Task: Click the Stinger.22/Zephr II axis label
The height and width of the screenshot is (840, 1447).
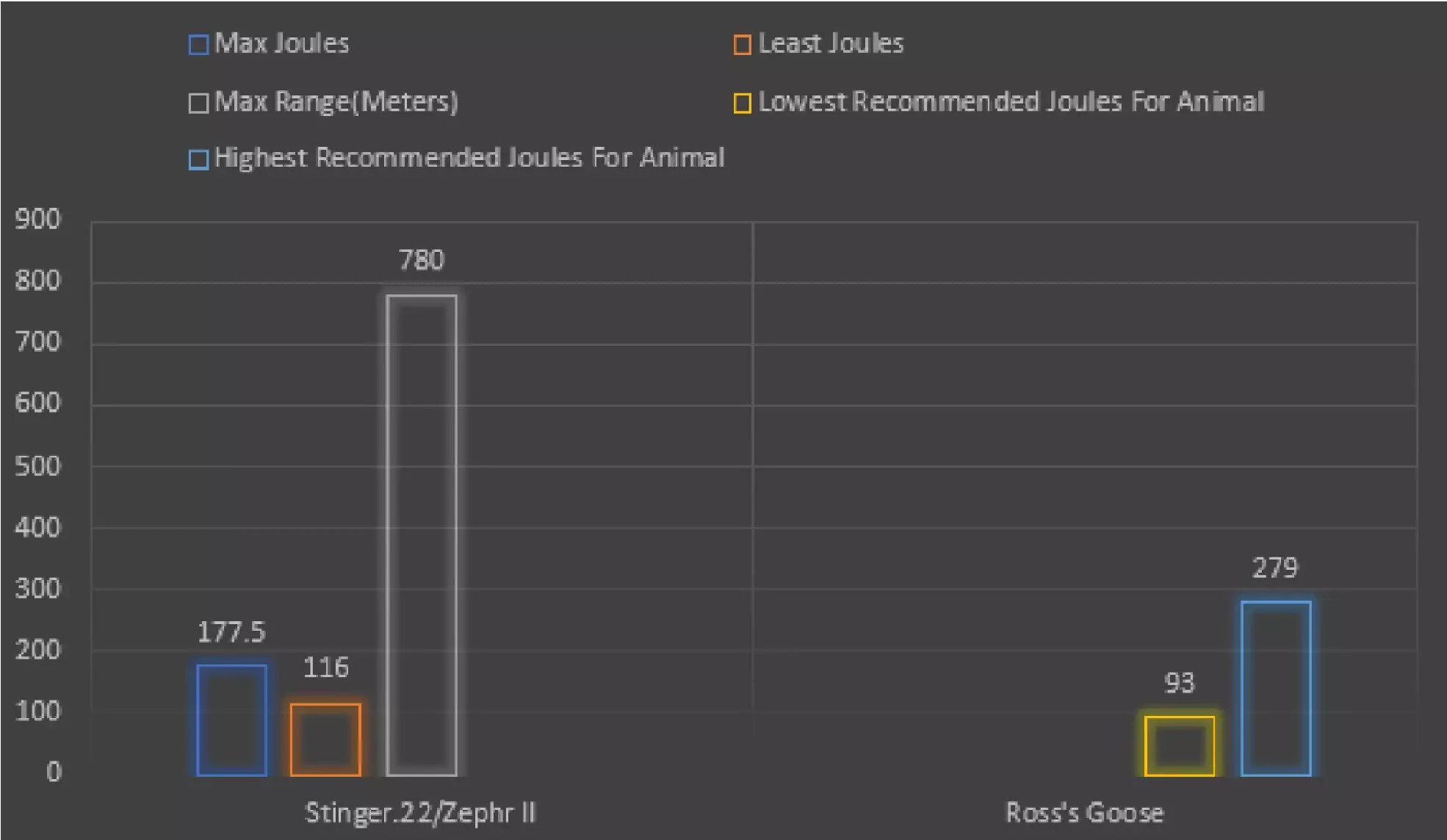Action: pos(420,813)
